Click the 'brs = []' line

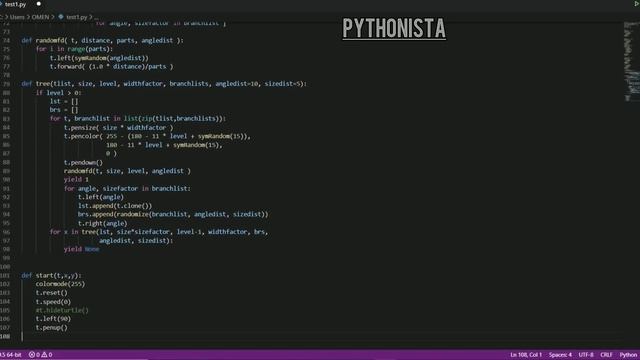(x=64, y=110)
